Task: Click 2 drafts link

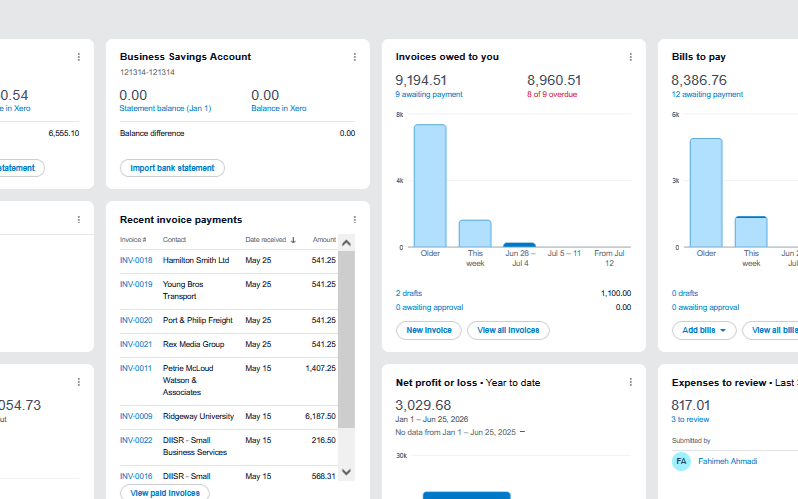Action: tap(409, 293)
